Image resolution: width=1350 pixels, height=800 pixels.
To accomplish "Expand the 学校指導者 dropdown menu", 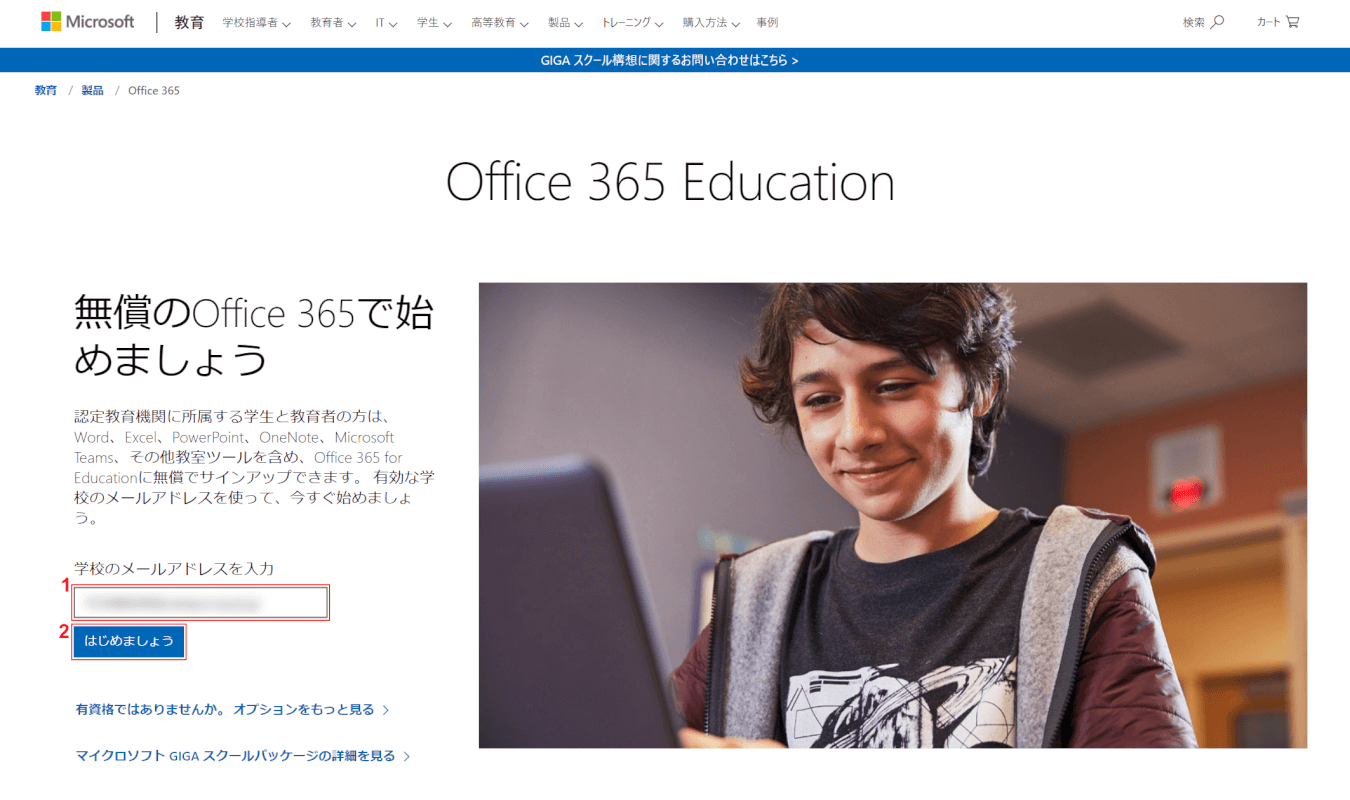I will [x=256, y=22].
